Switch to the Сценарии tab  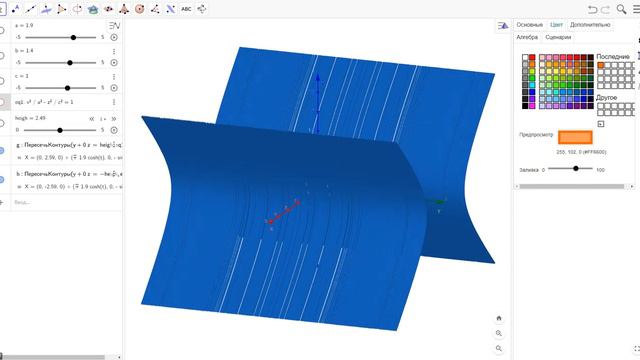(x=558, y=37)
